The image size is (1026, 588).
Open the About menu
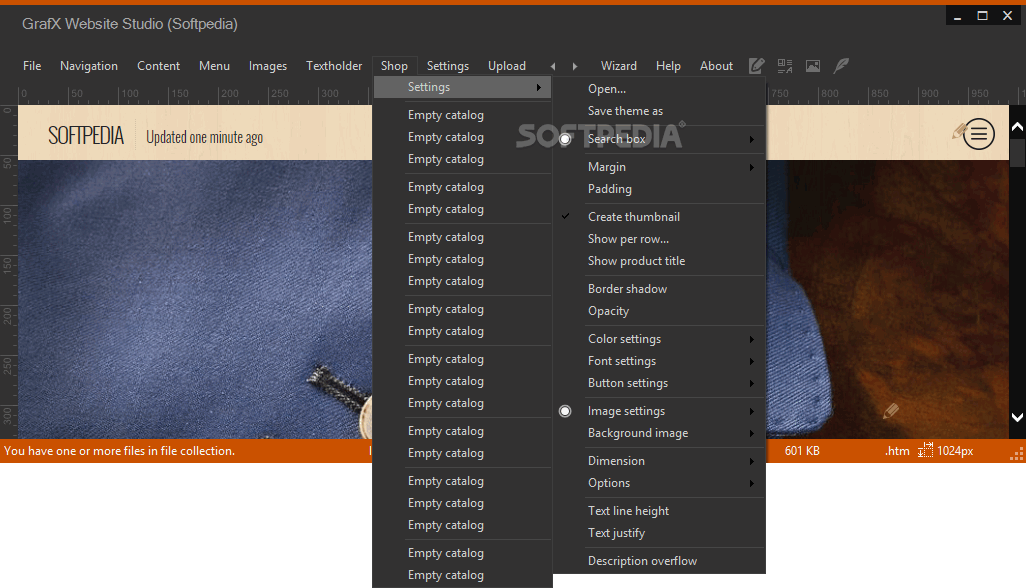[x=716, y=65]
